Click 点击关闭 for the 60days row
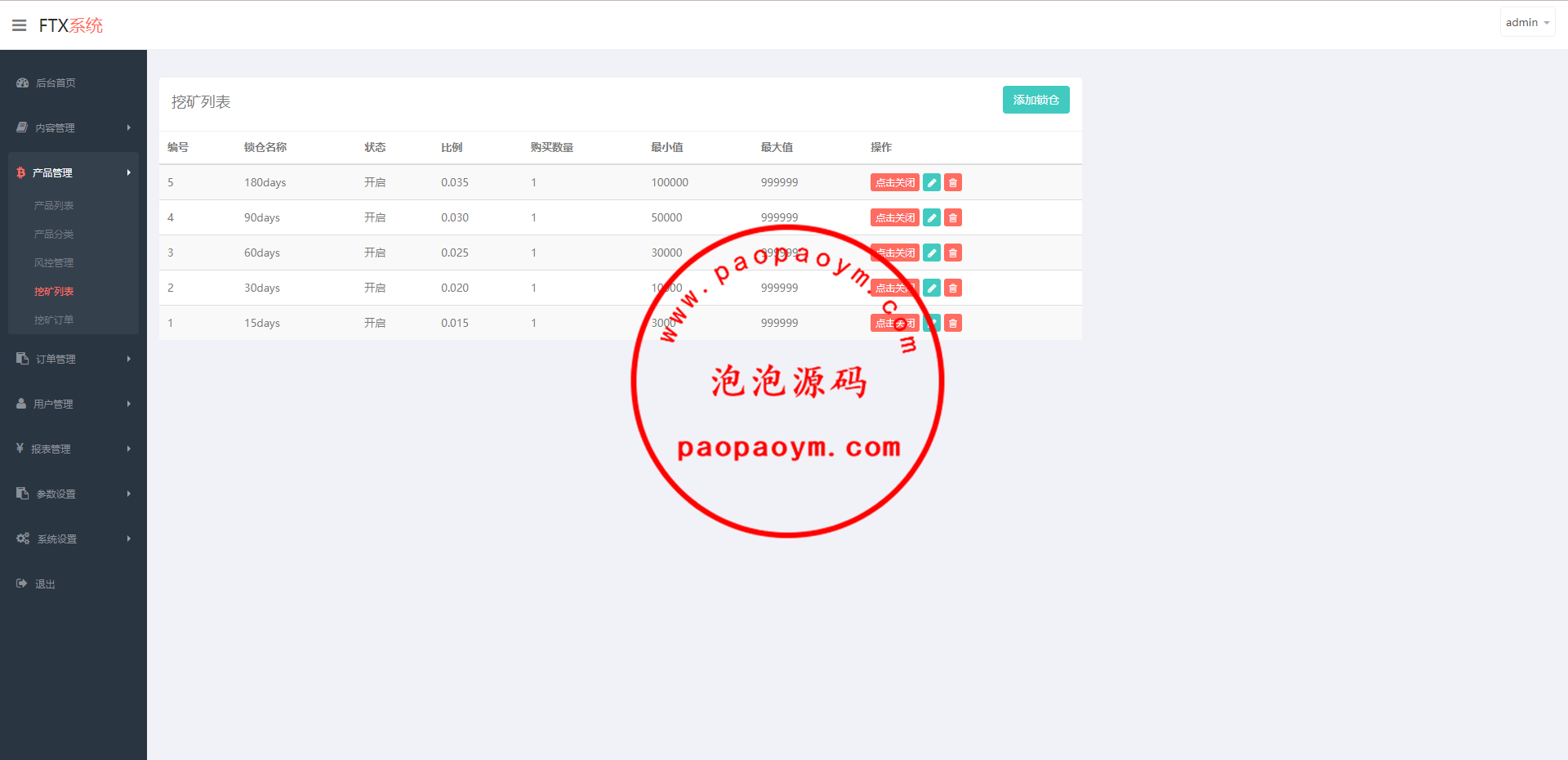This screenshot has height=760, width=1568. pyautogui.click(x=895, y=253)
